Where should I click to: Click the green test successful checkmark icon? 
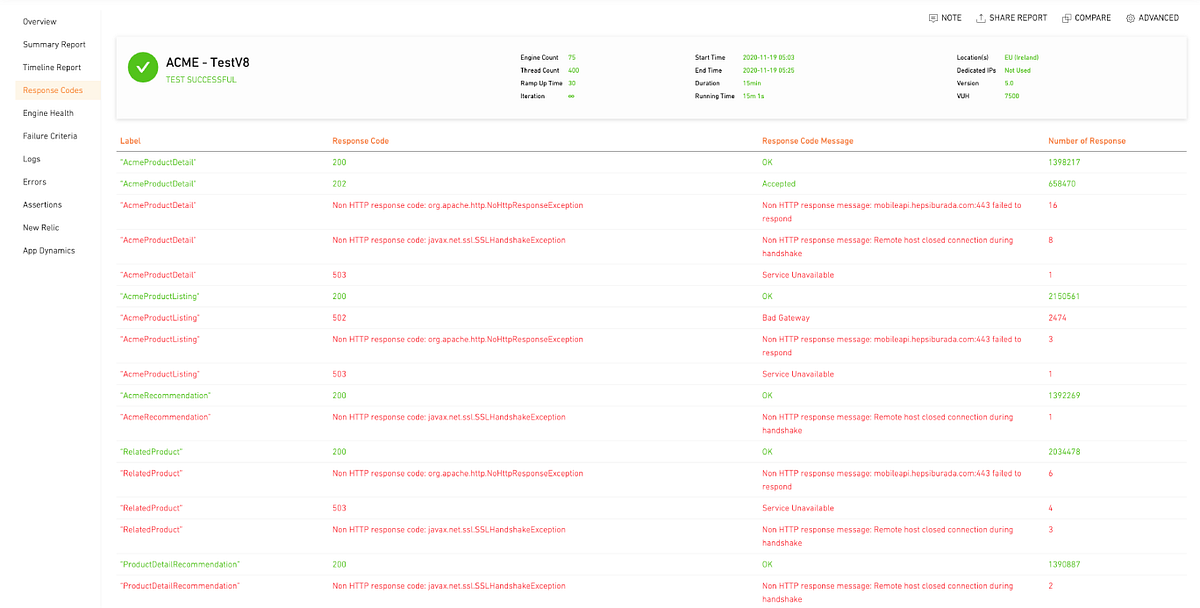click(142, 67)
